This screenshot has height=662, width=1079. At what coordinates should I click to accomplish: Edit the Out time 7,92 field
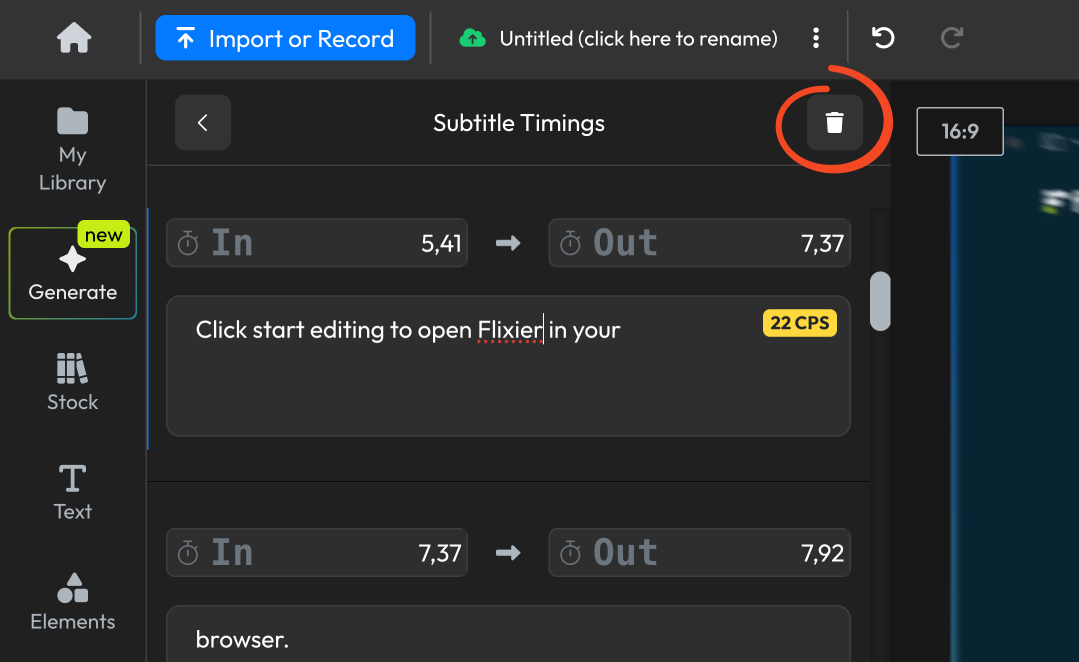click(699, 553)
